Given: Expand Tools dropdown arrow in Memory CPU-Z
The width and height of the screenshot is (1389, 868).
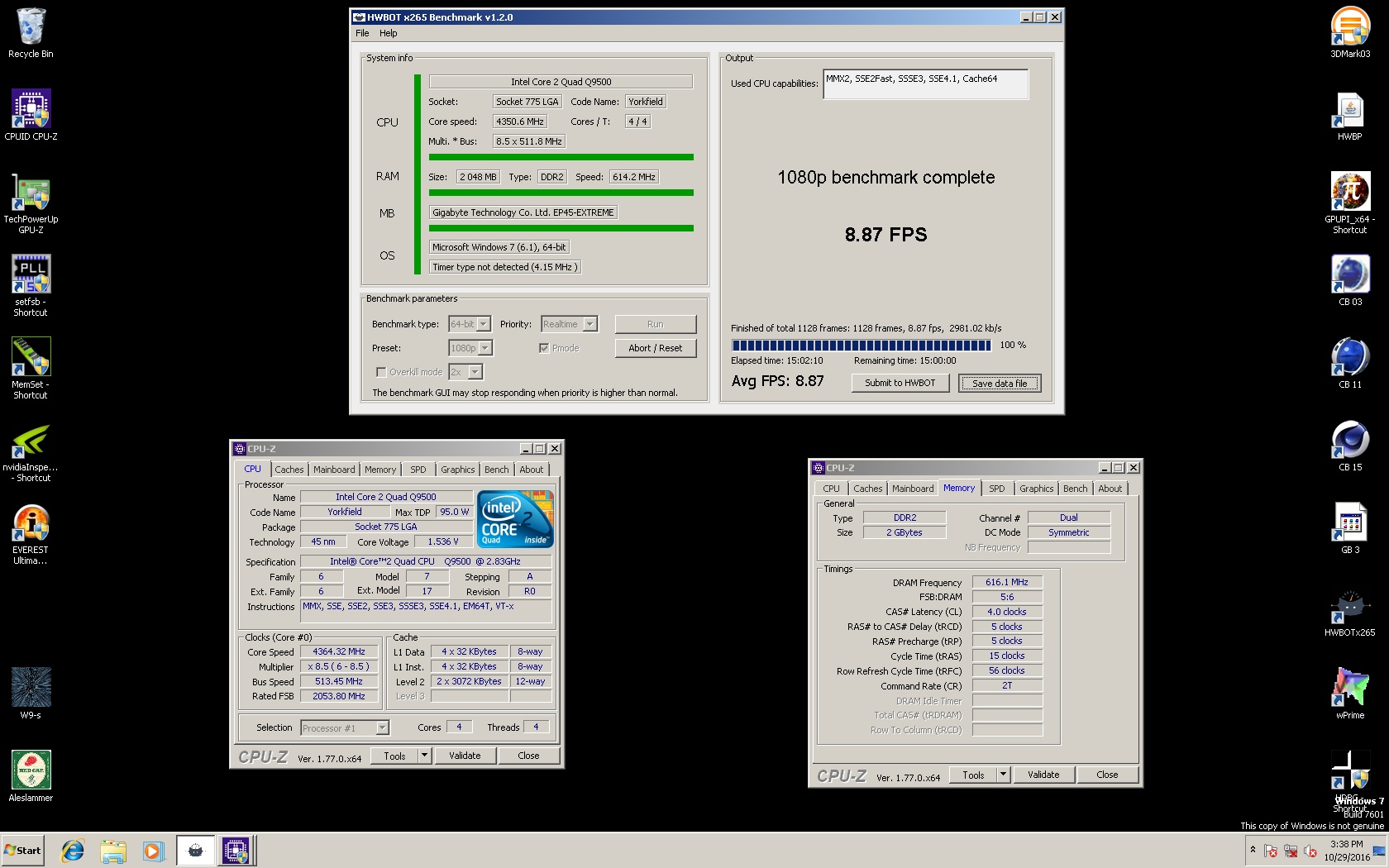Looking at the screenshot, I should (x=1004, y=775).
